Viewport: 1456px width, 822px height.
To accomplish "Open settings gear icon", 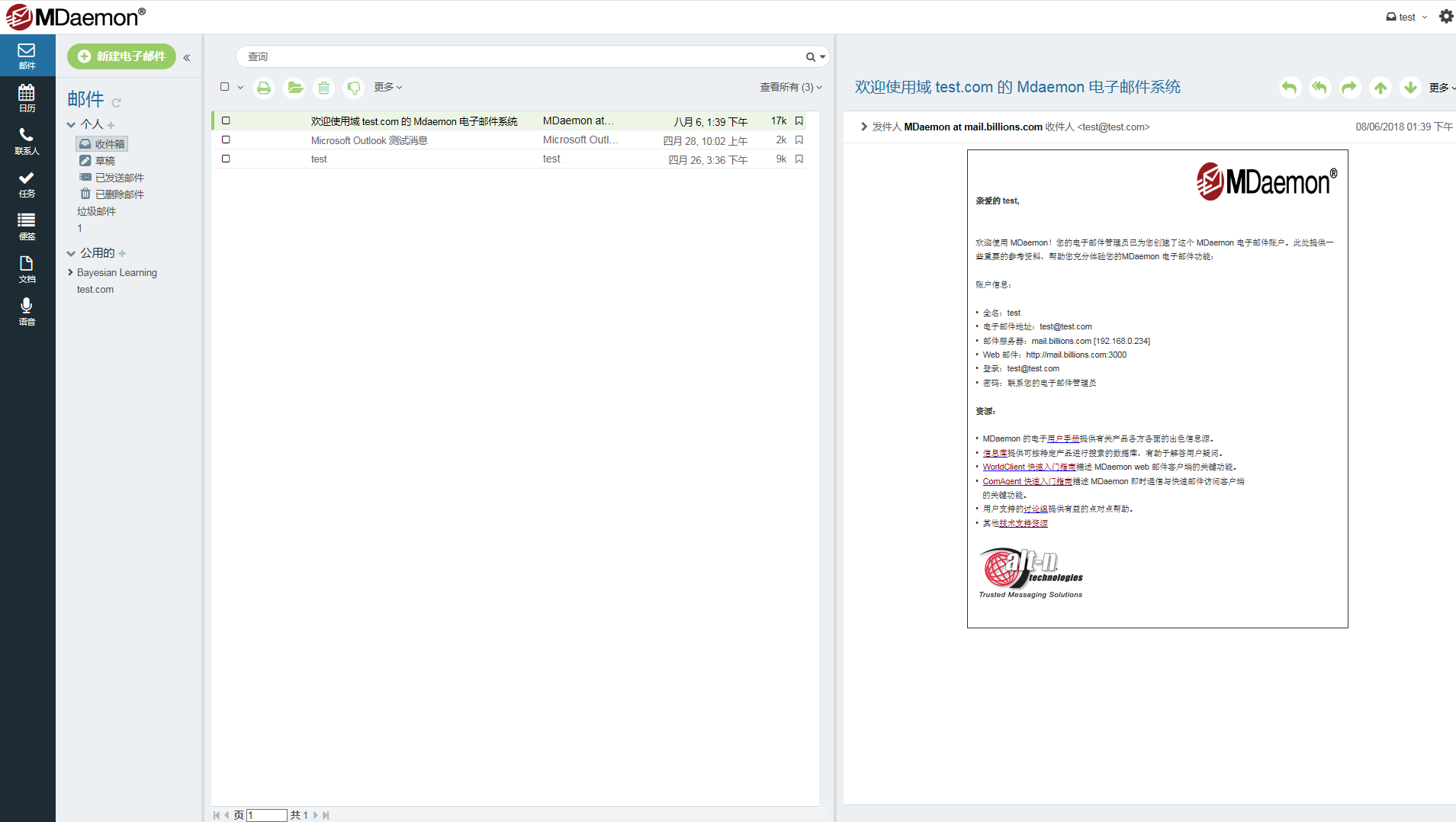I will 1445,17.
